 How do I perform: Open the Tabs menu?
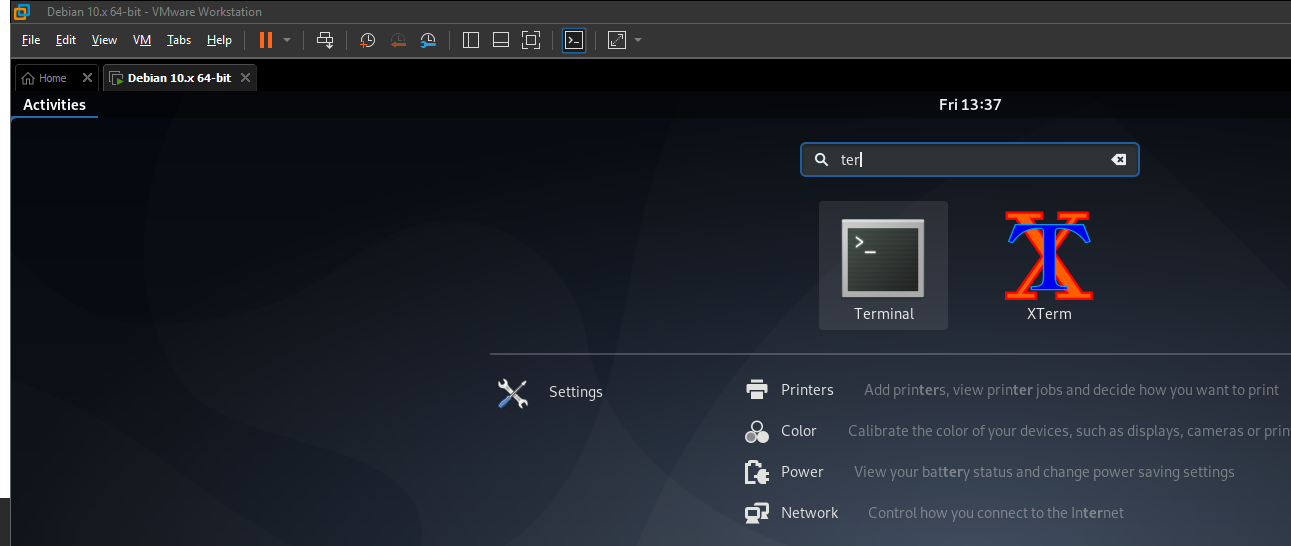[179, 40]
